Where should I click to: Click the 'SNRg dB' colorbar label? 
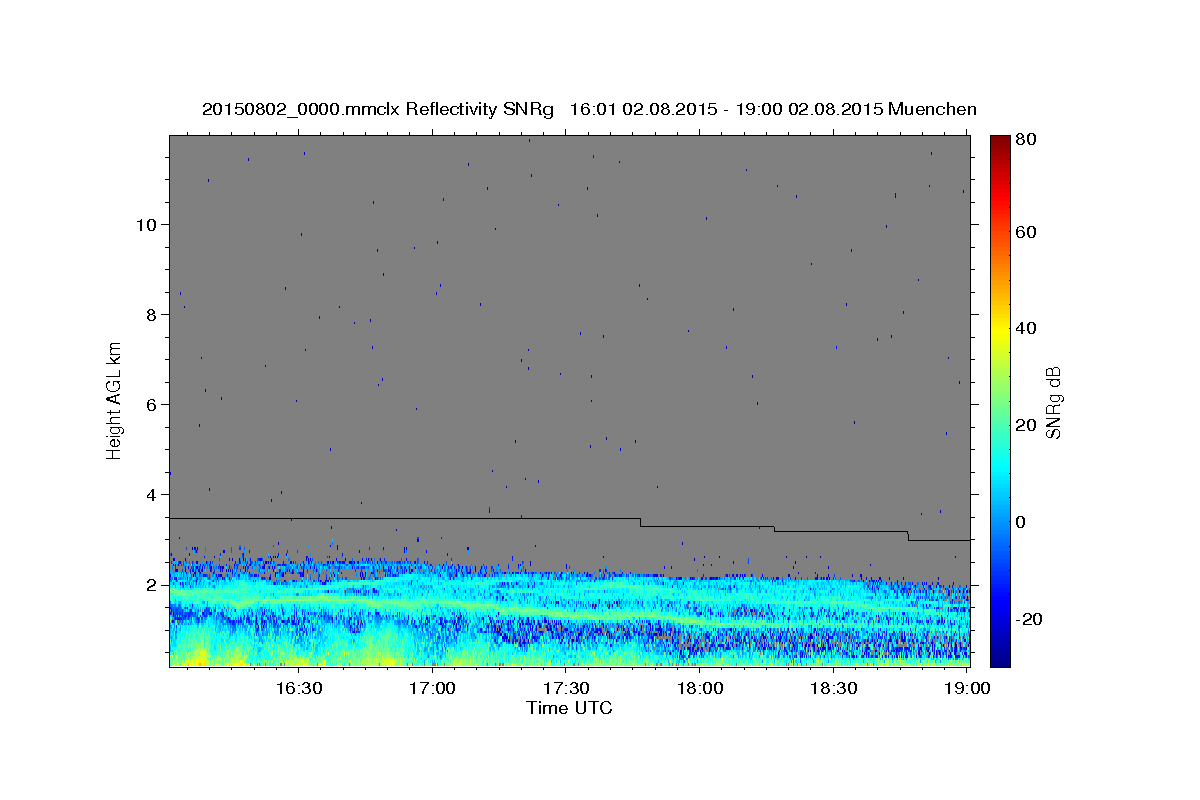tap(1053, 401)
